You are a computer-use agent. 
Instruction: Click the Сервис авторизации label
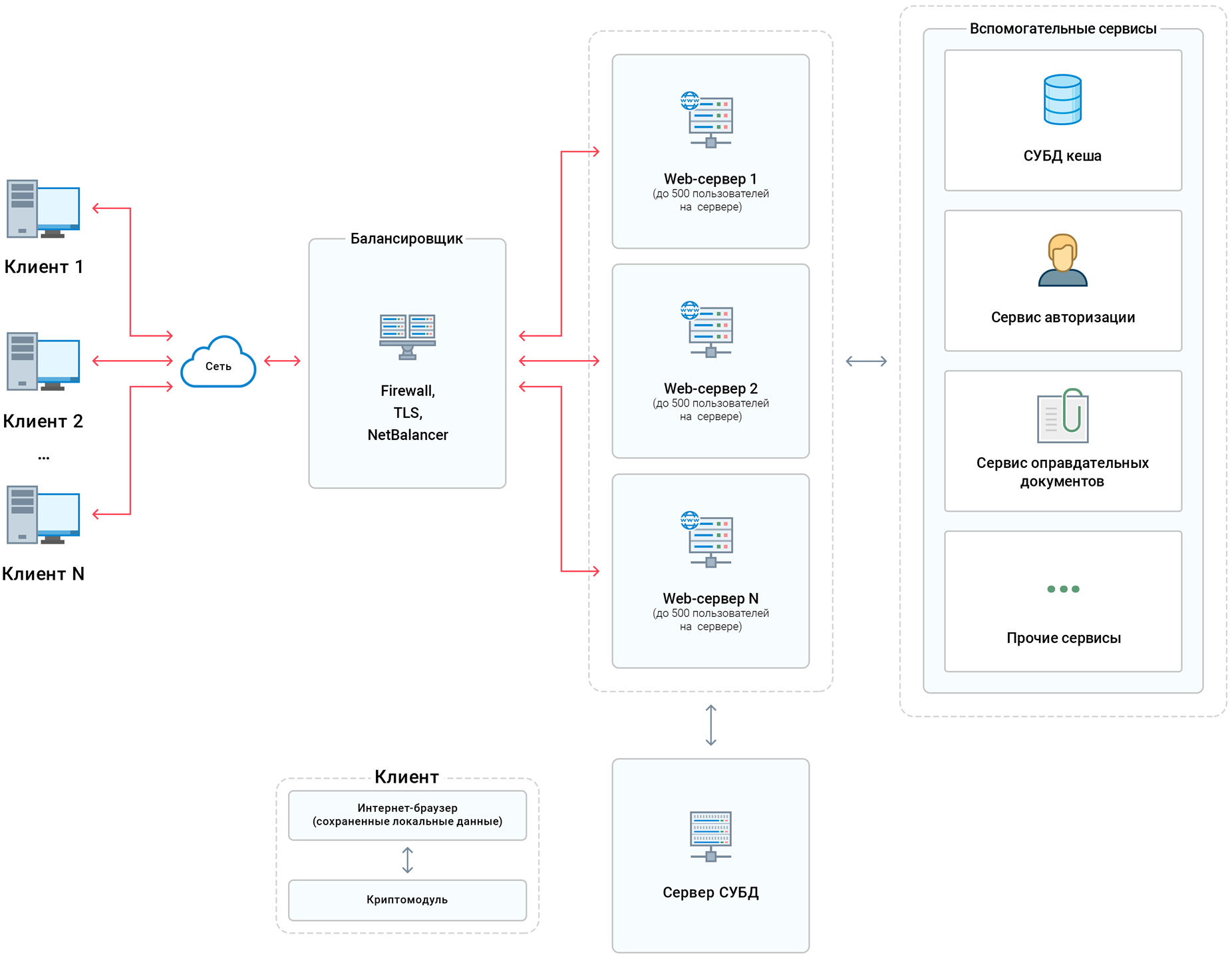[1063, 317]
